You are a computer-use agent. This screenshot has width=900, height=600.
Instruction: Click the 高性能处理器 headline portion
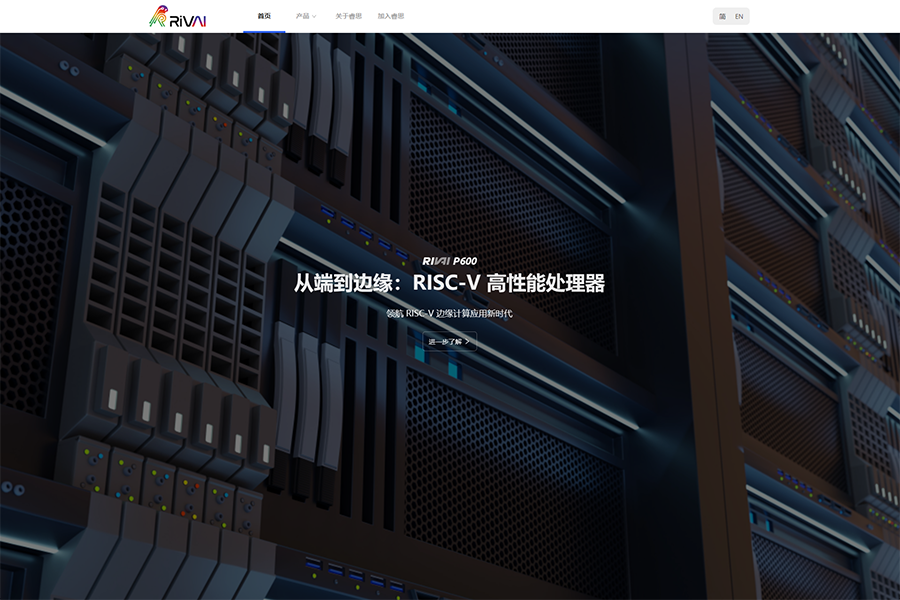546,284
